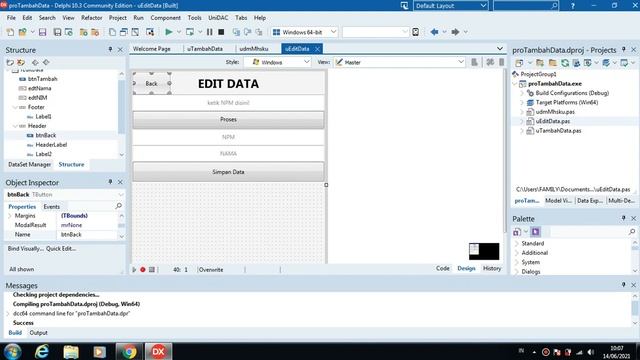Switch to the uTambahData tab
The height and width of the screenshot is (360, 640).
(205, 49)
